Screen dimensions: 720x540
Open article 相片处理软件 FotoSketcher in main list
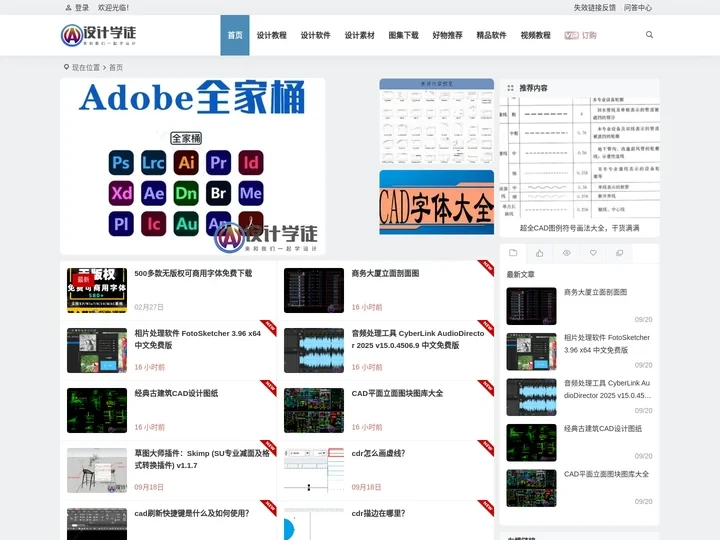point(197,339)
